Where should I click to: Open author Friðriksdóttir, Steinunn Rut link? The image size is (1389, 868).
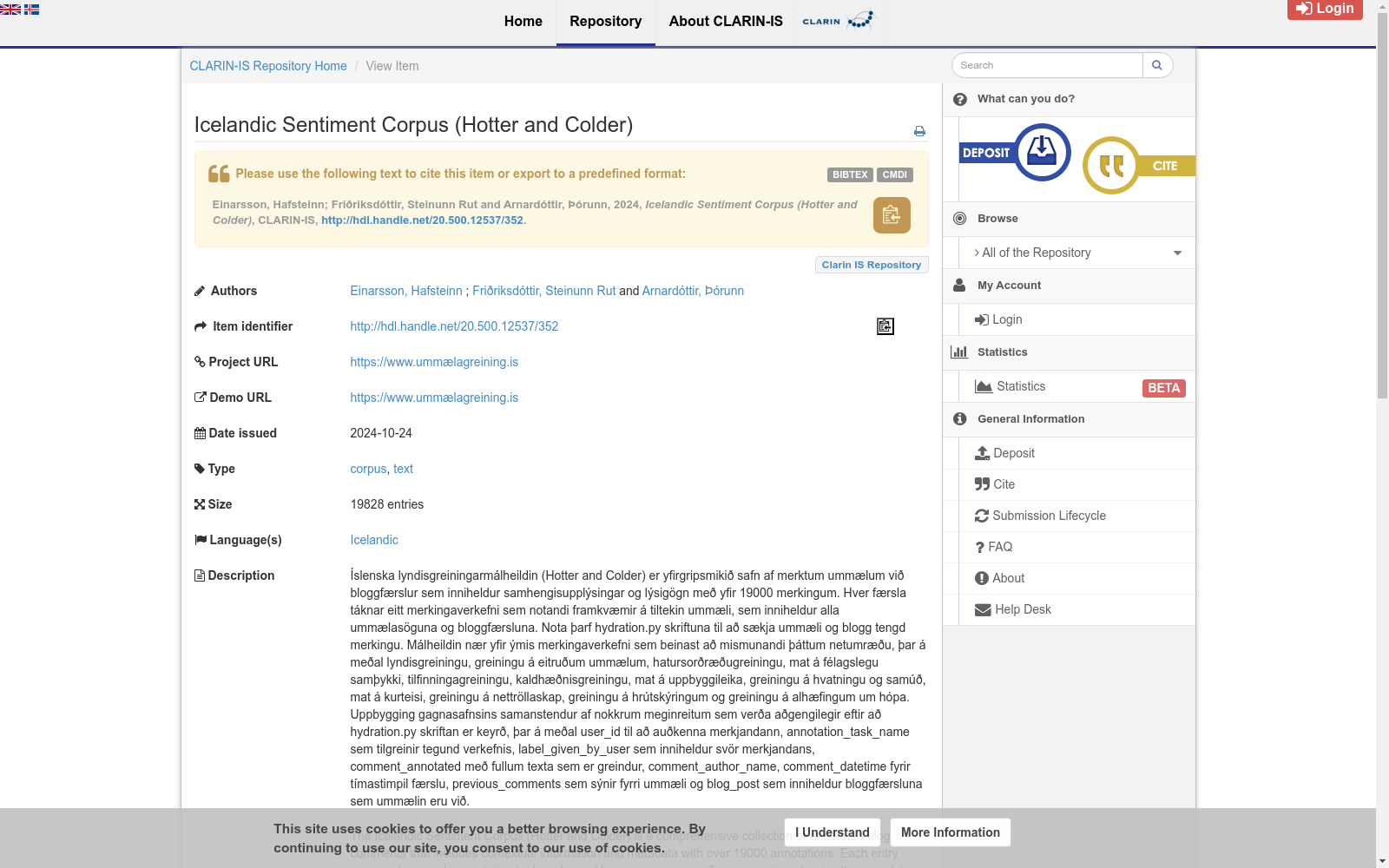click(x=544, y=291)
